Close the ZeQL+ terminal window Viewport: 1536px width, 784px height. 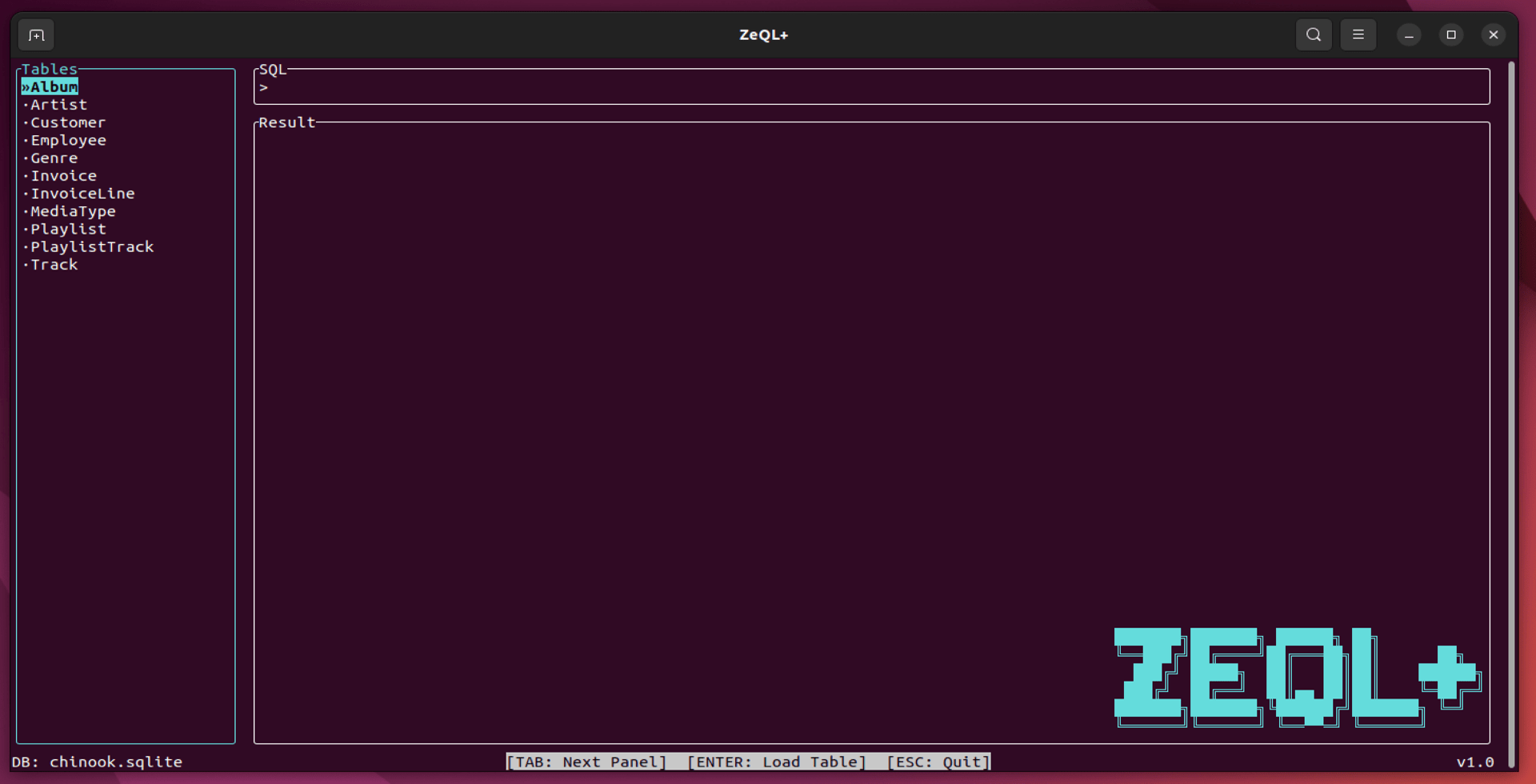[x=1494, y=35]
